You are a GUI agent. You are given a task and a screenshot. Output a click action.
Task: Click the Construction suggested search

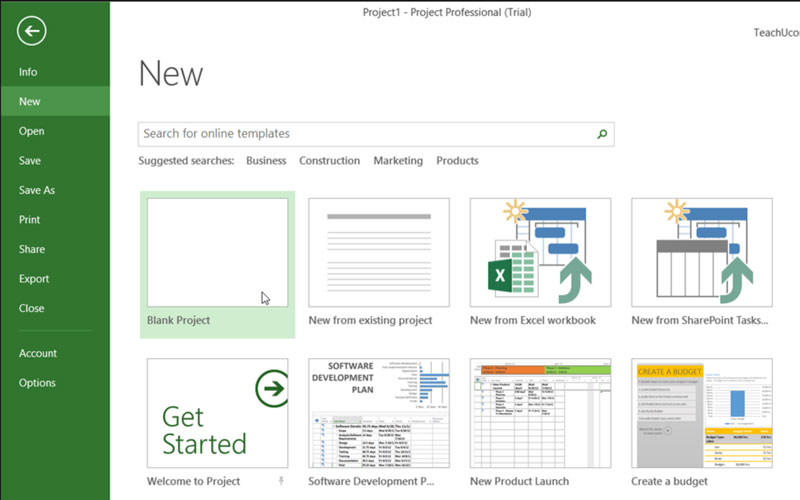point(329,161)
